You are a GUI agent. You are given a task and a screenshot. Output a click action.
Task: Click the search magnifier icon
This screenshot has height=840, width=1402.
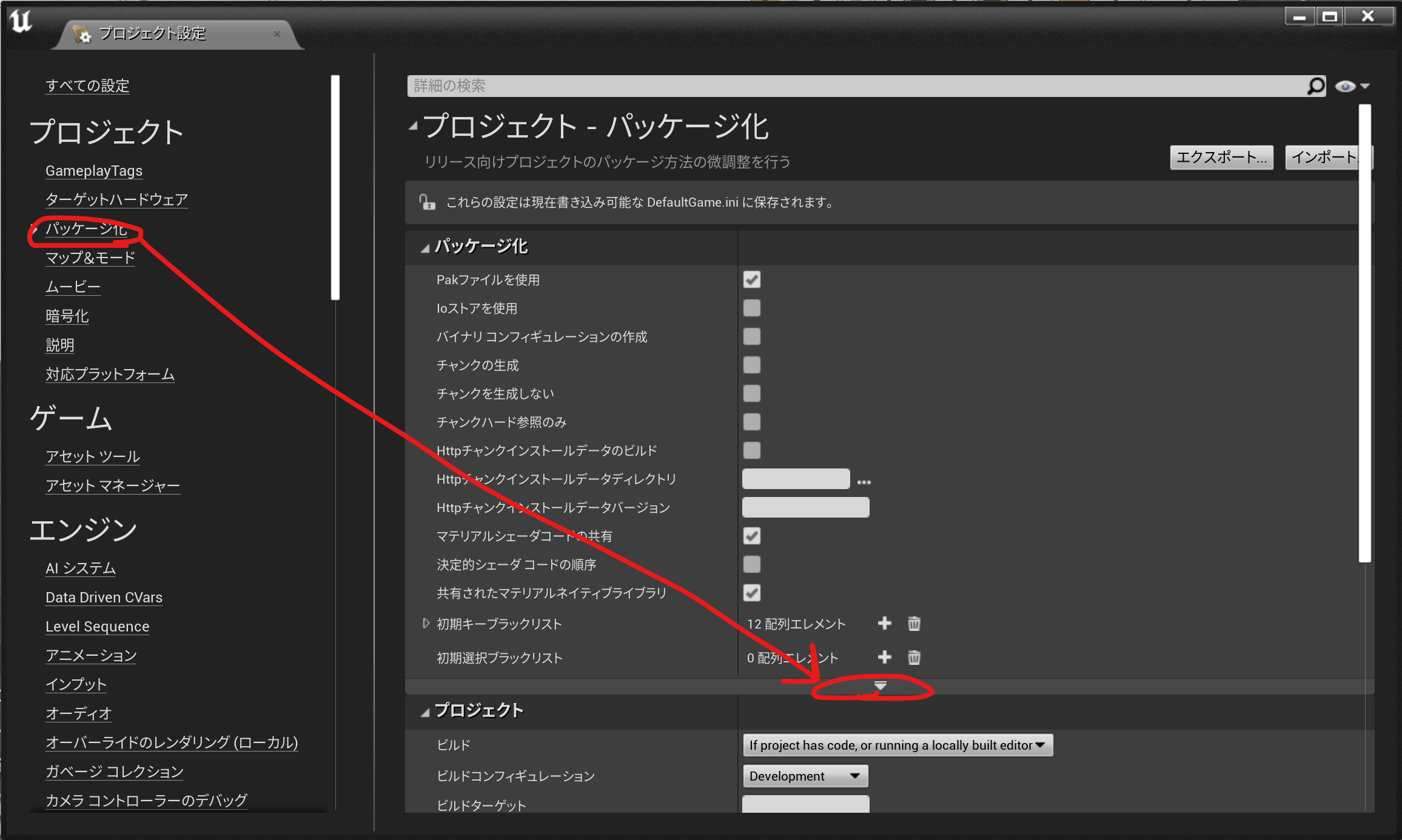[1315, 86]
